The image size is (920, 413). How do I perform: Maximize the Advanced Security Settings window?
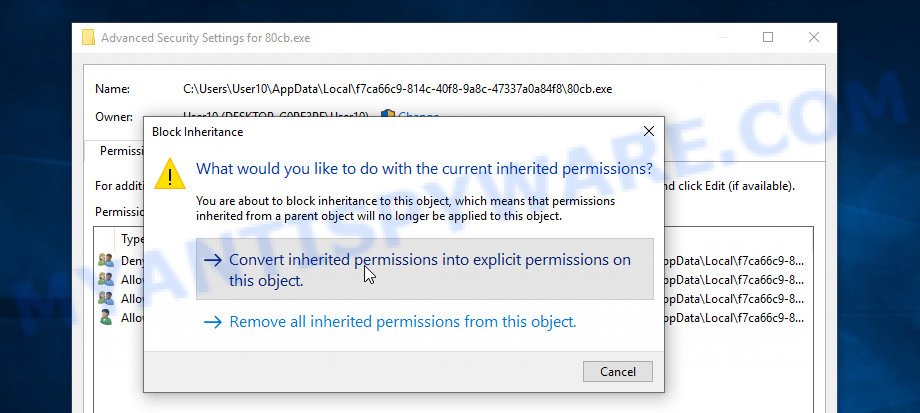pyautogui.click(x=767, y=38)
